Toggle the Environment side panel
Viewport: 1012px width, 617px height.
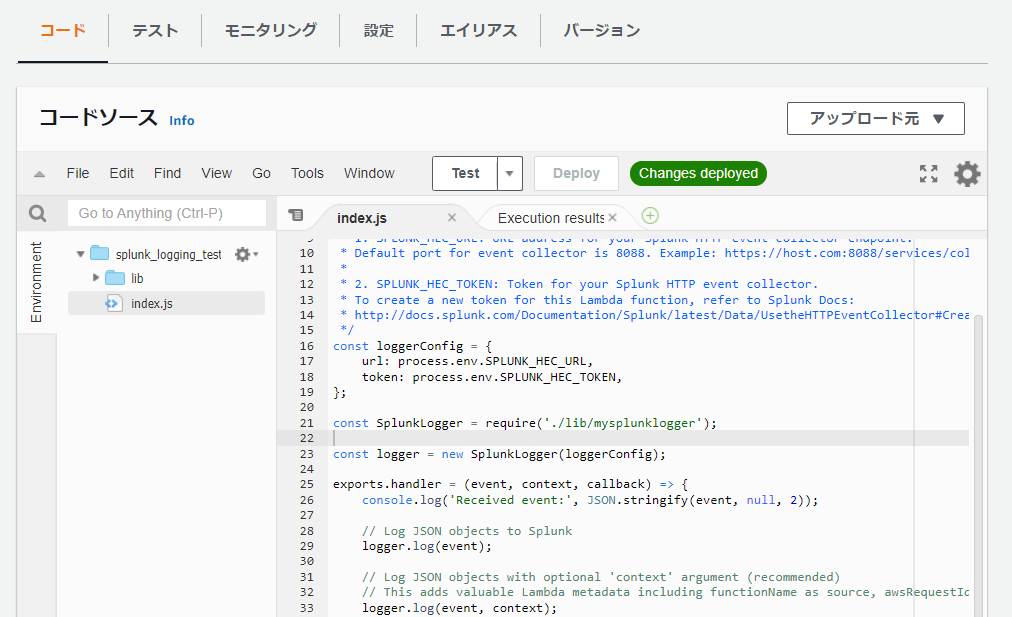(x=36, y=282)
